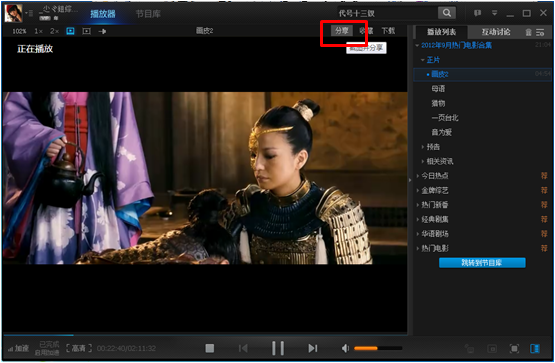
Task: Toggle the second screen-mode display icon
Action: point(86,31)
